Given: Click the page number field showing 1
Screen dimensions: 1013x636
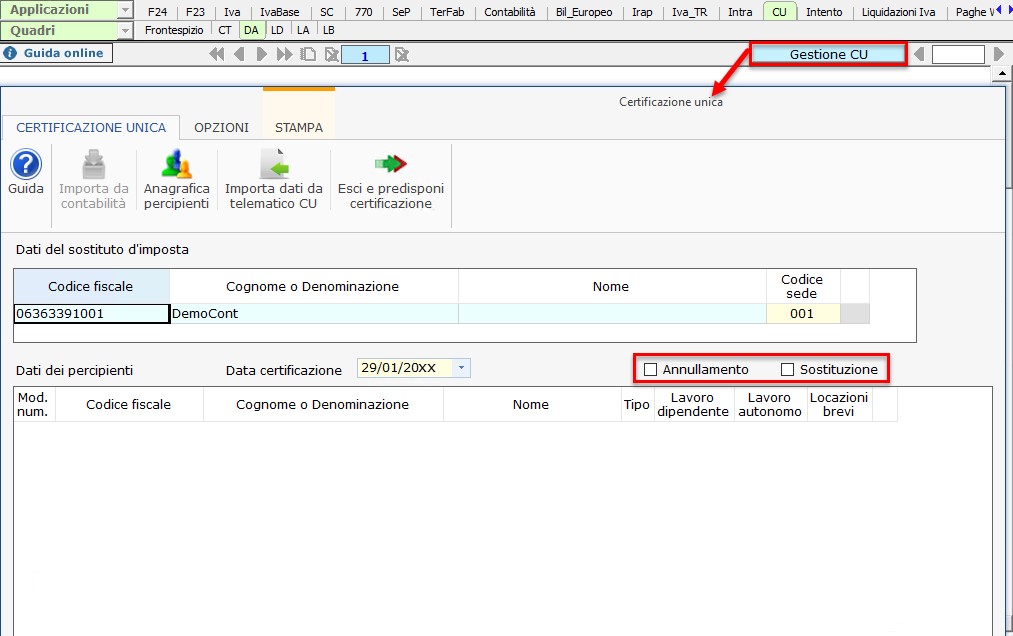Looking at the screenshot, I should (365, 55).
